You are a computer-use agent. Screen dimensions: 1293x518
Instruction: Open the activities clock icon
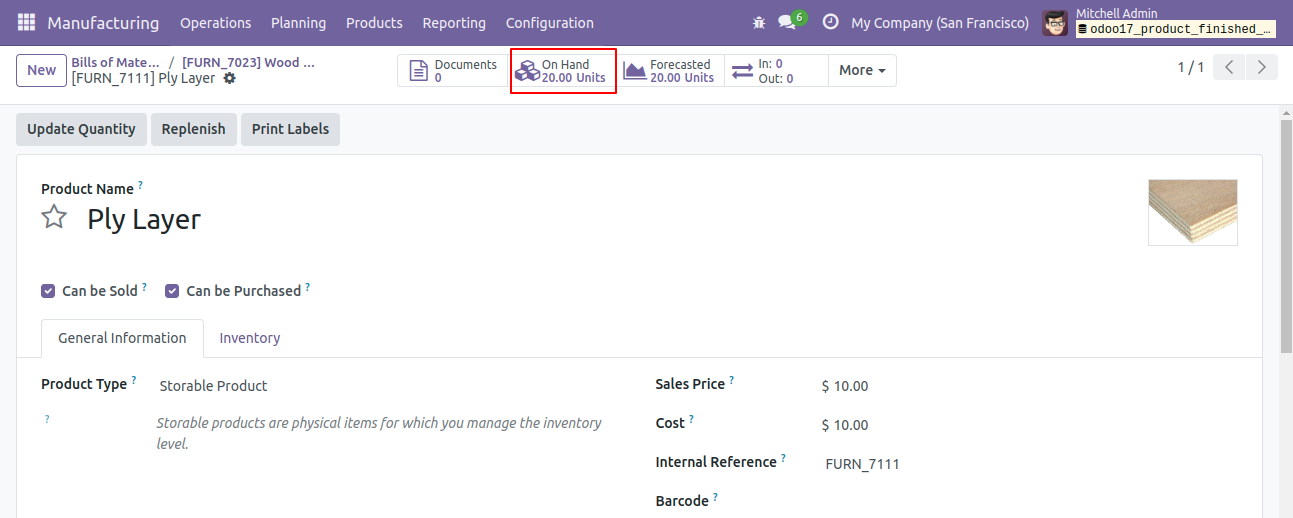click(830, 22)
